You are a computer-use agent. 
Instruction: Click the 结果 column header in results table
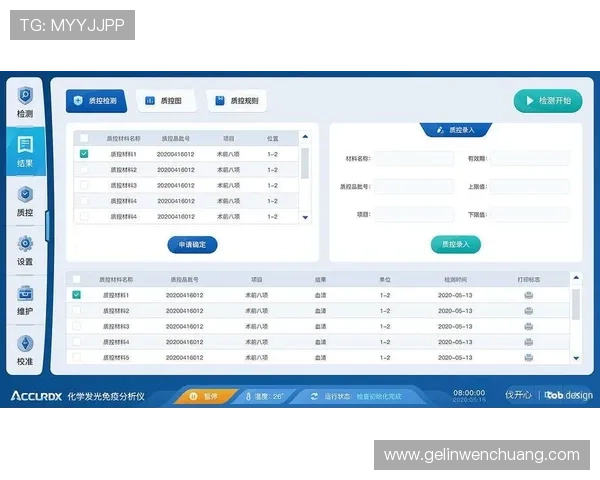pos(320,280)
